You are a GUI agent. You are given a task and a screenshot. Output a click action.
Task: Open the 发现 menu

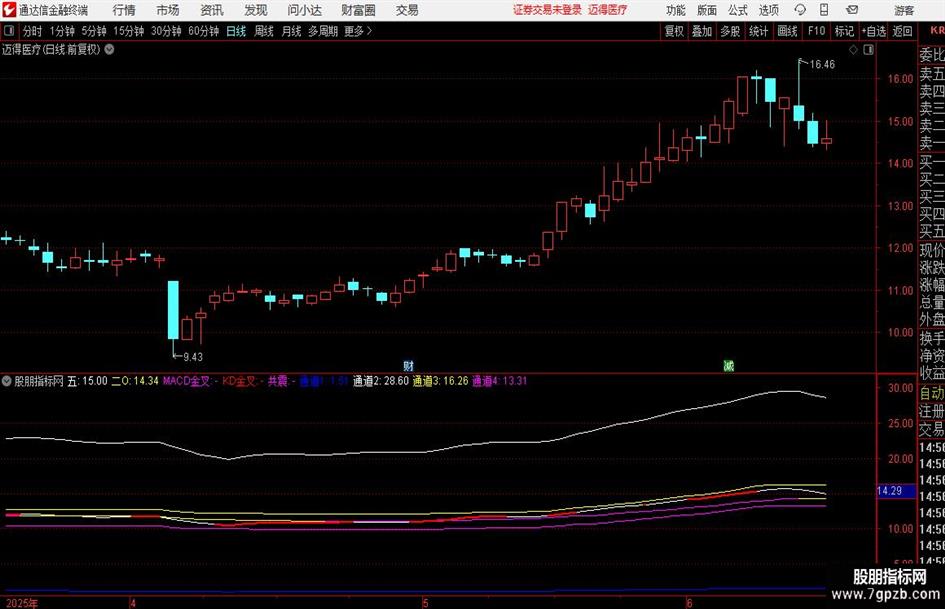[x=256, y=10]
